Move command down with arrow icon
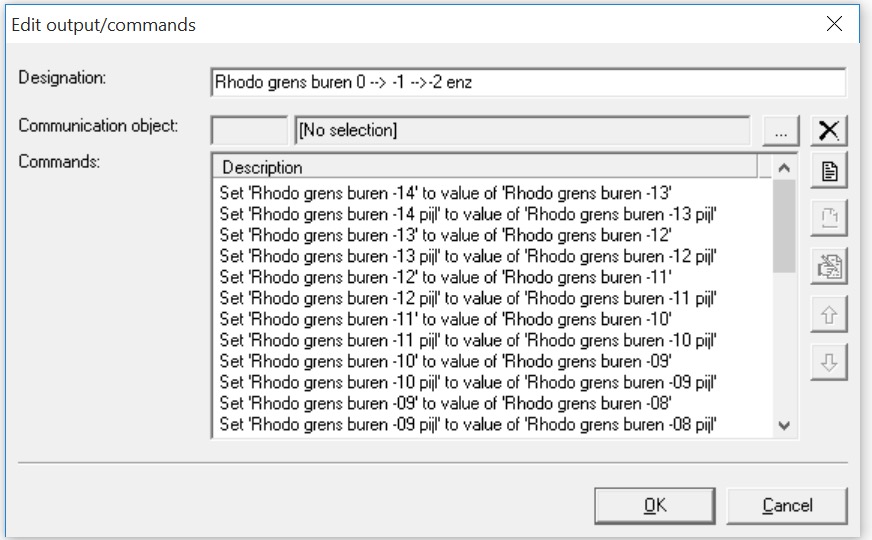Image resolution: width=872 pixels, height=540 pixels. (x=829, y=361)
